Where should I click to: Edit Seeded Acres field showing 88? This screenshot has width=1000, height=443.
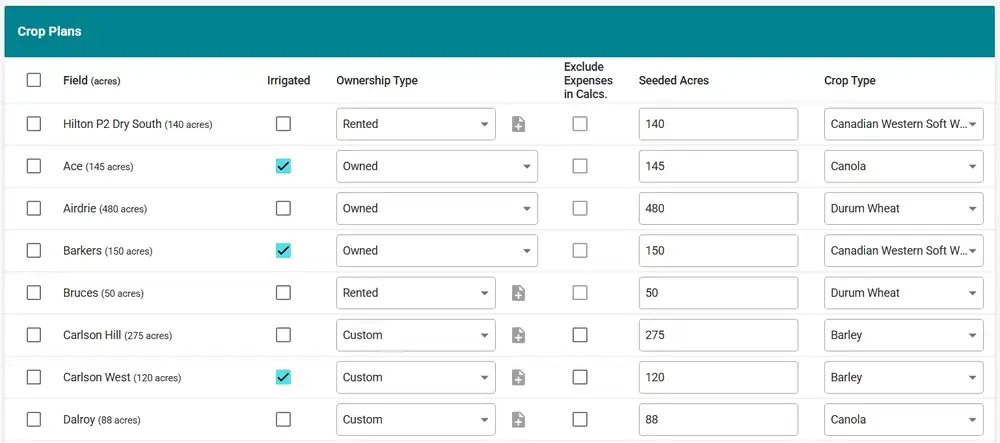pos(718,419)
